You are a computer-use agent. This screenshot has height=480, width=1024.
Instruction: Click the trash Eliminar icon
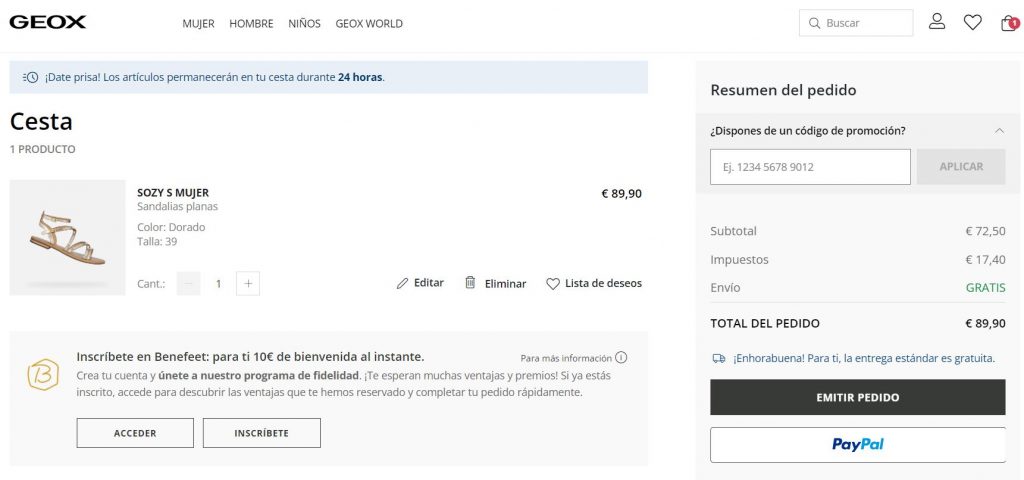(470, 283)
